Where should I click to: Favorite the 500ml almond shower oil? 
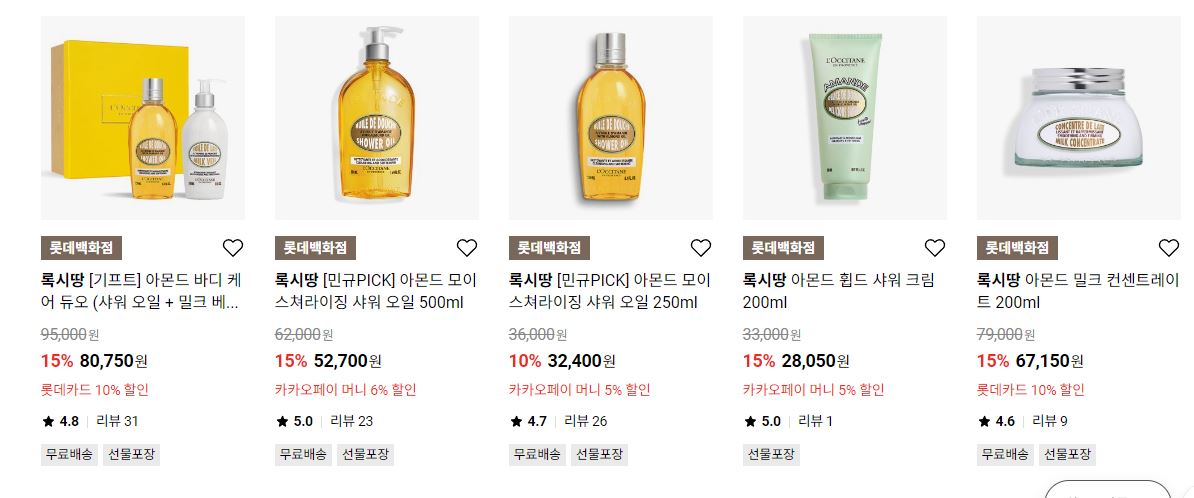coord(466,247)
